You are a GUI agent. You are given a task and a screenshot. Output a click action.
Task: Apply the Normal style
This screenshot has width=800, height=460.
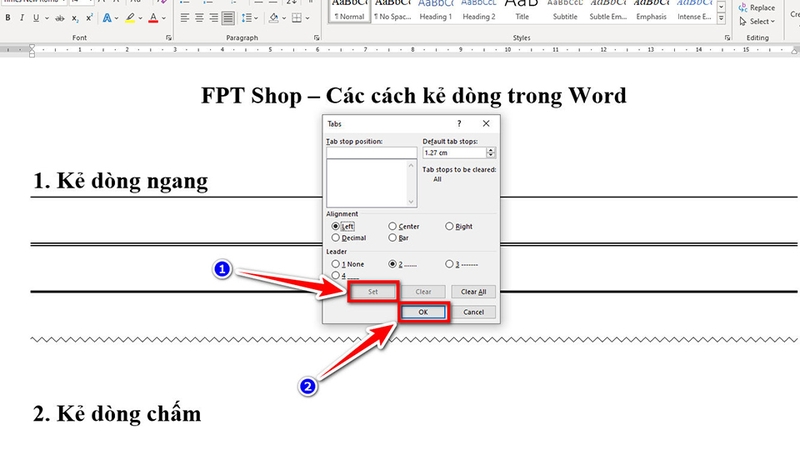(x=349, y=11)
